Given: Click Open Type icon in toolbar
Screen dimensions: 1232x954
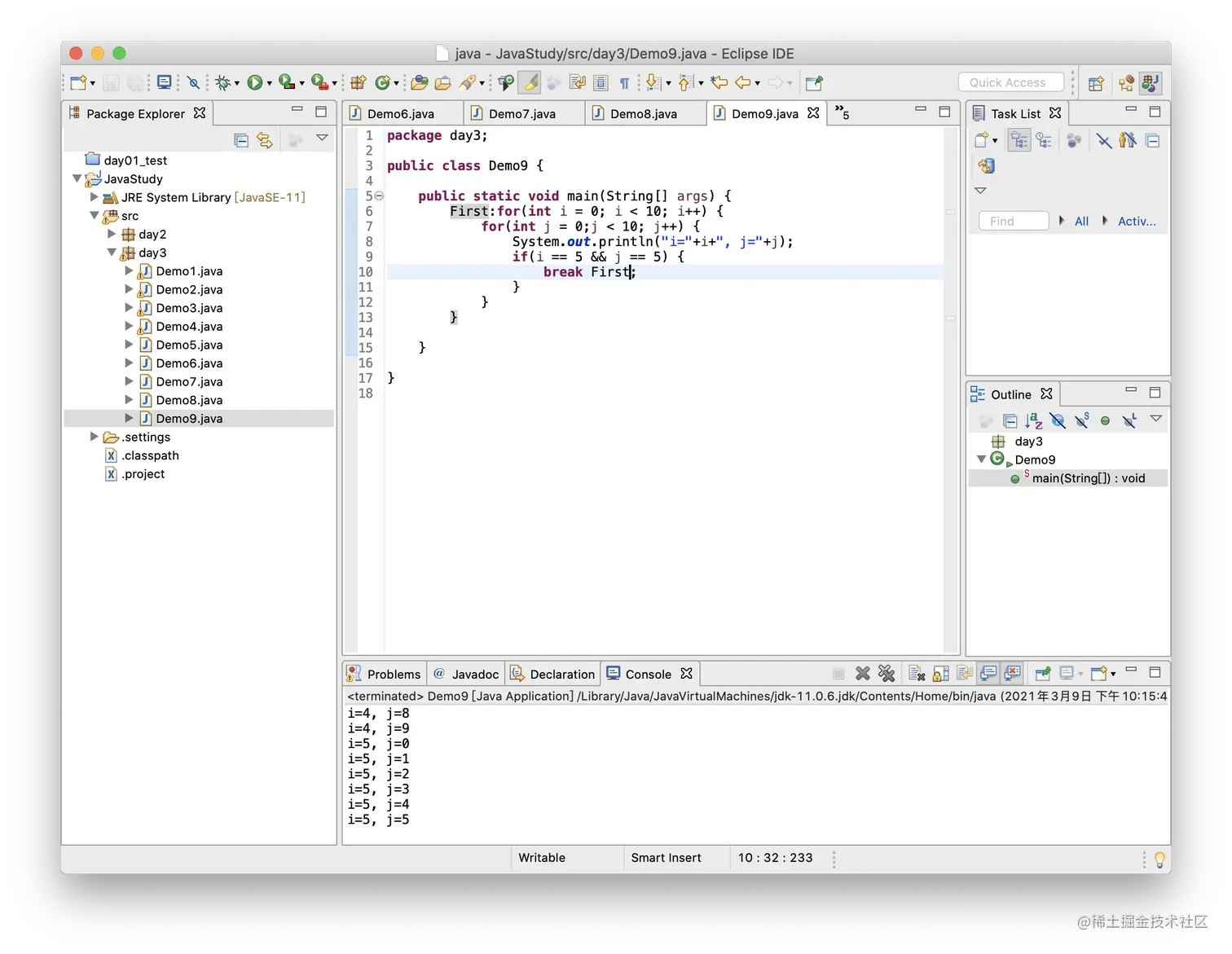Looking at the screenshot, I should (419, 82).
